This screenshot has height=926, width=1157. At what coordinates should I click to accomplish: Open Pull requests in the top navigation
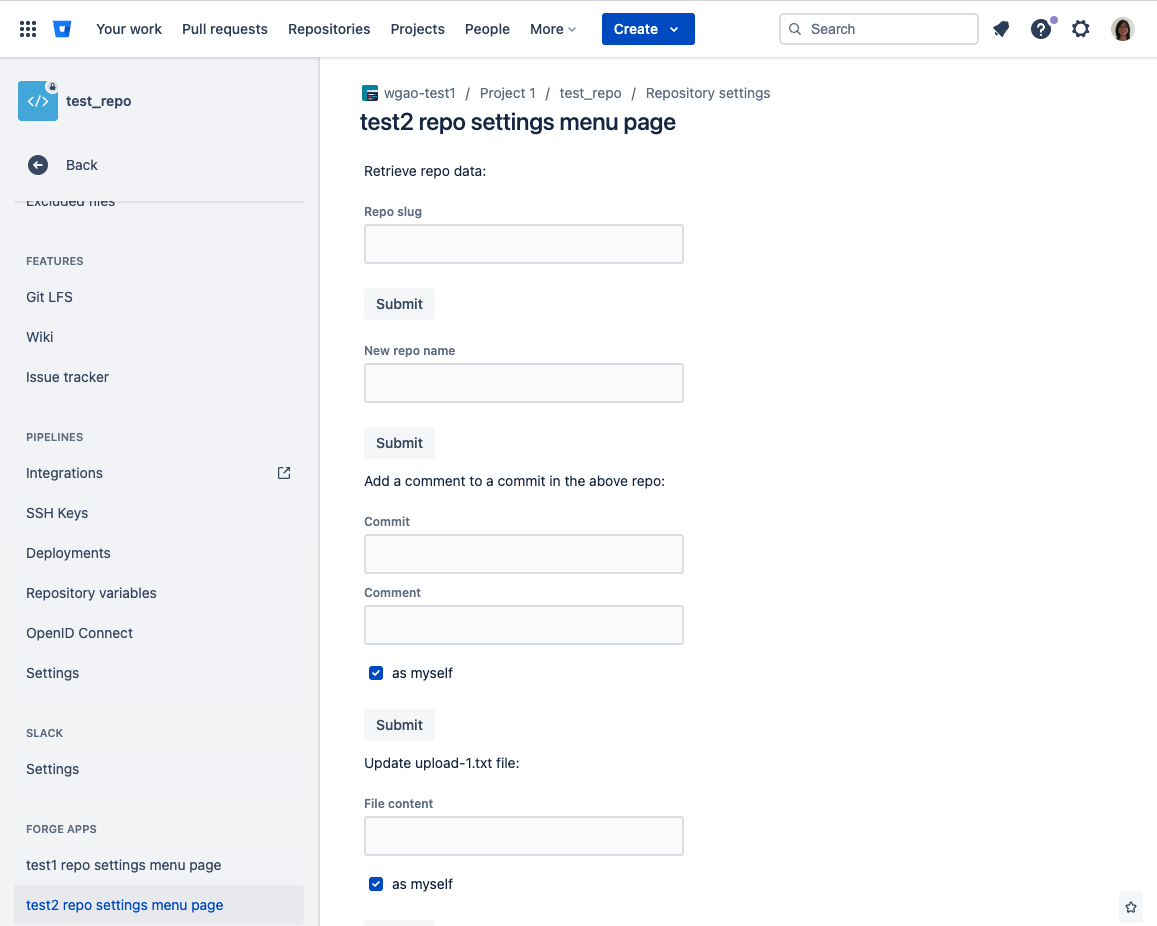tap(224, 29)
